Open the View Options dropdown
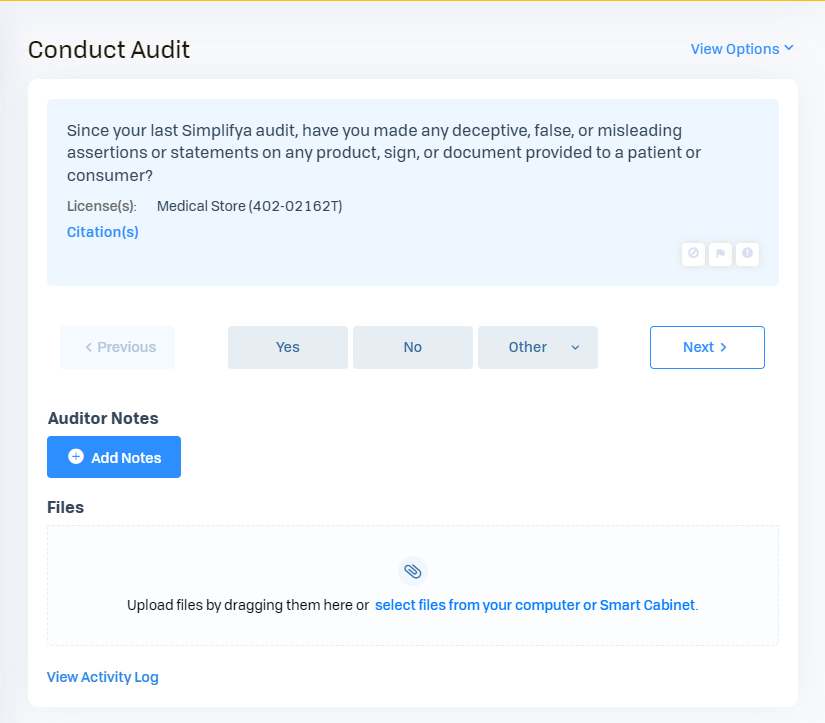 (742, 49)
